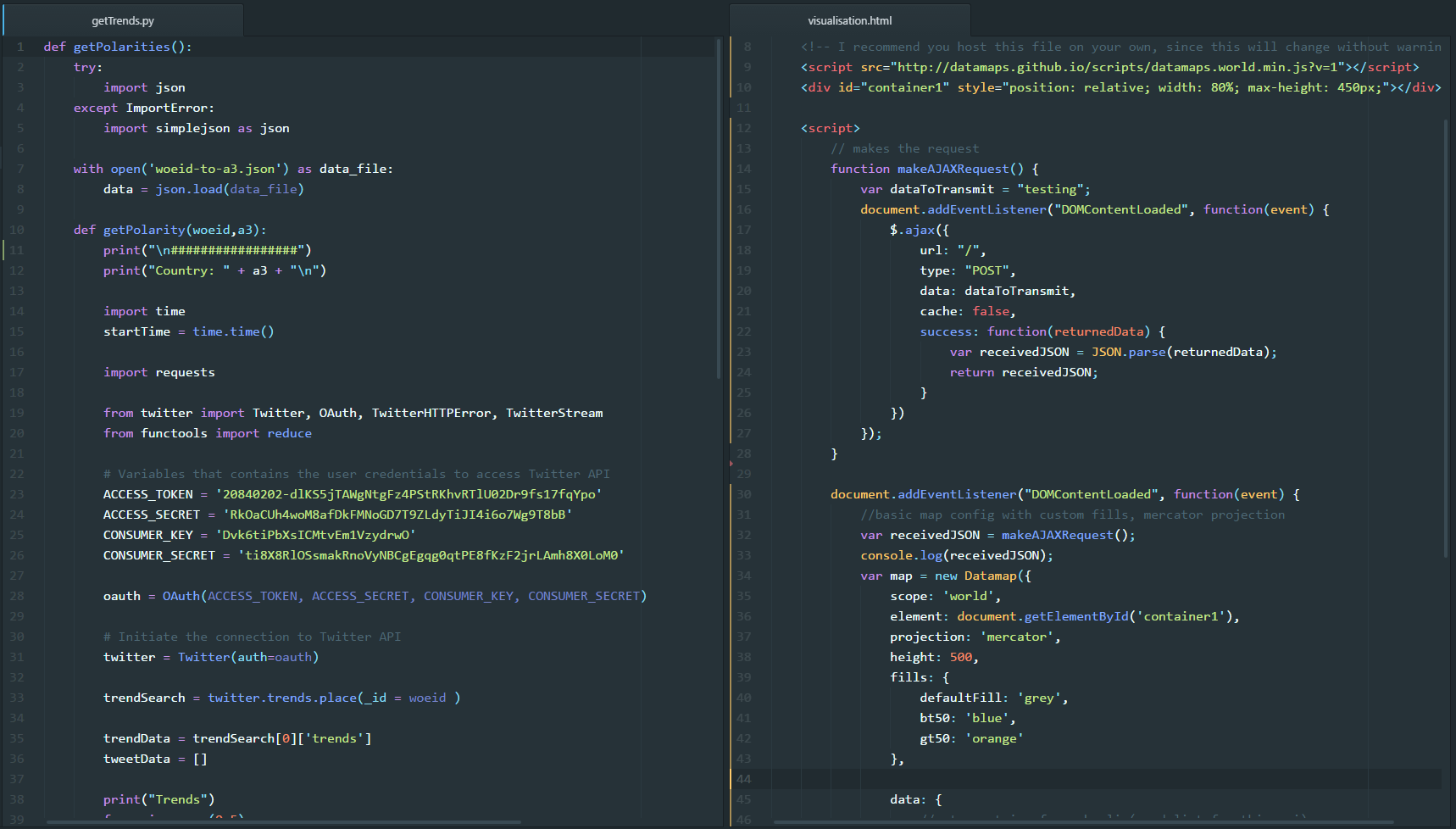
Task: Click the horizontal scrollbar under the getTrends.py pane
Action: point(284,821)
